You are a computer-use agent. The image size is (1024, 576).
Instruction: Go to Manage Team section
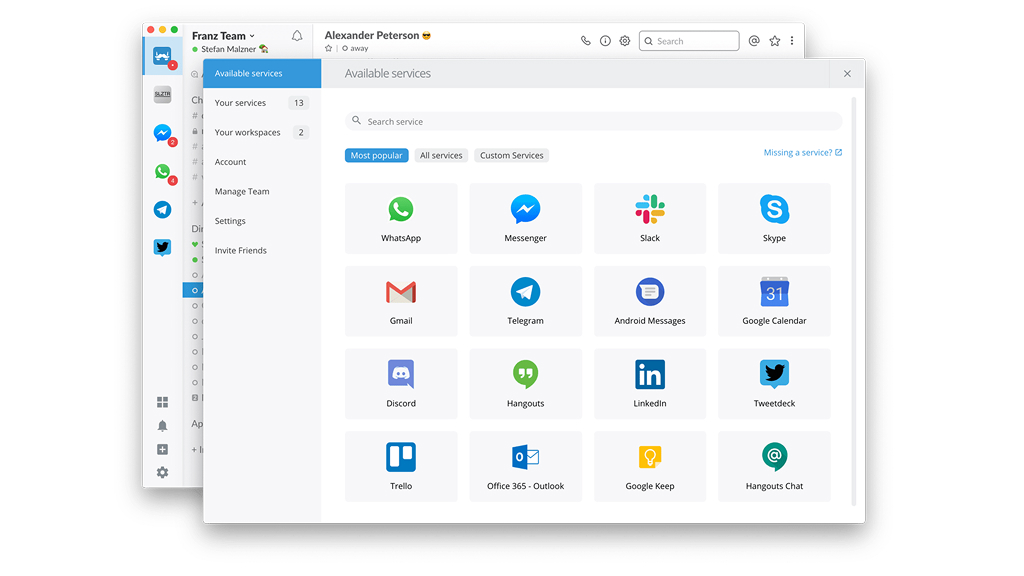[x=242, y=191]
